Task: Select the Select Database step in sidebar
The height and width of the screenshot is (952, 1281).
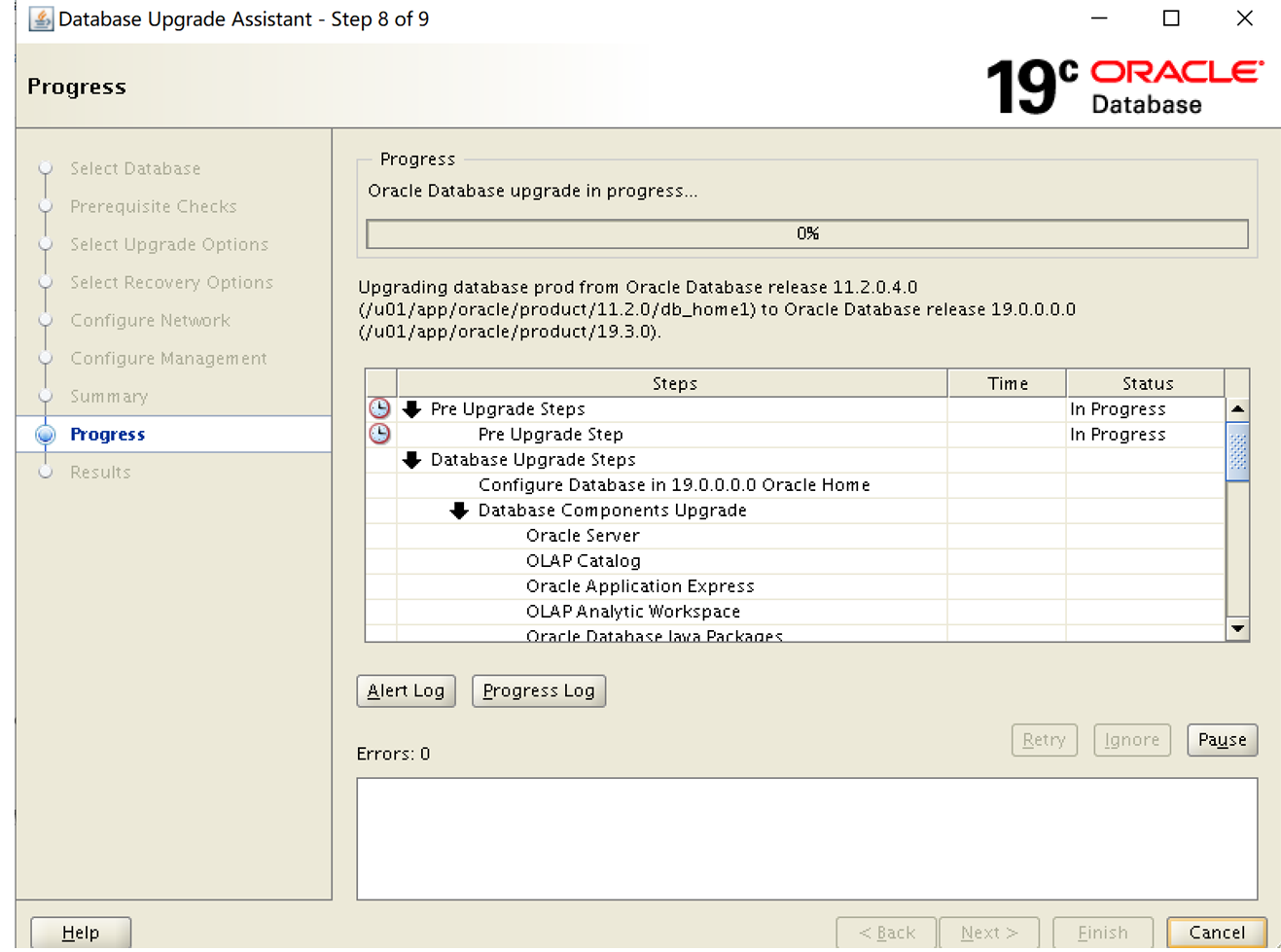Action: (x=135, y=168)
